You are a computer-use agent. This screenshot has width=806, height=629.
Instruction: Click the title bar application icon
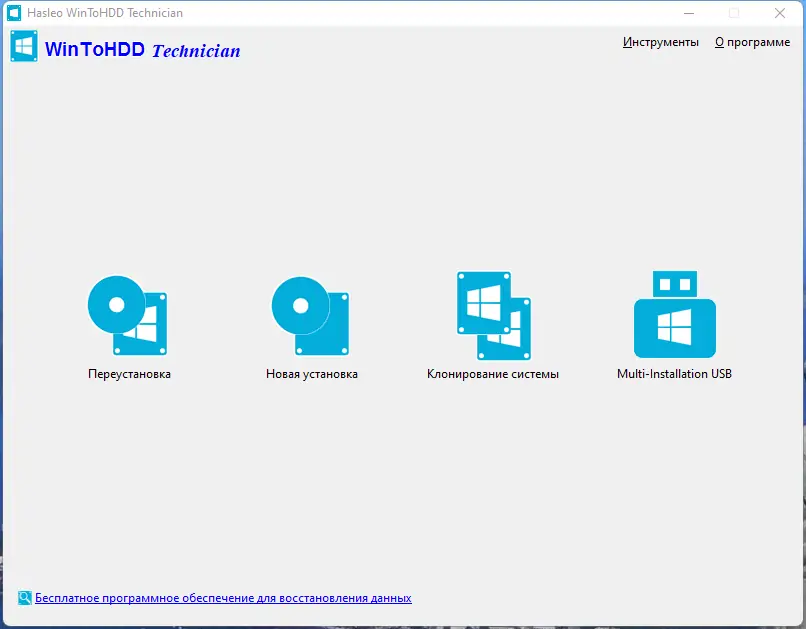[x=14, y=13]
